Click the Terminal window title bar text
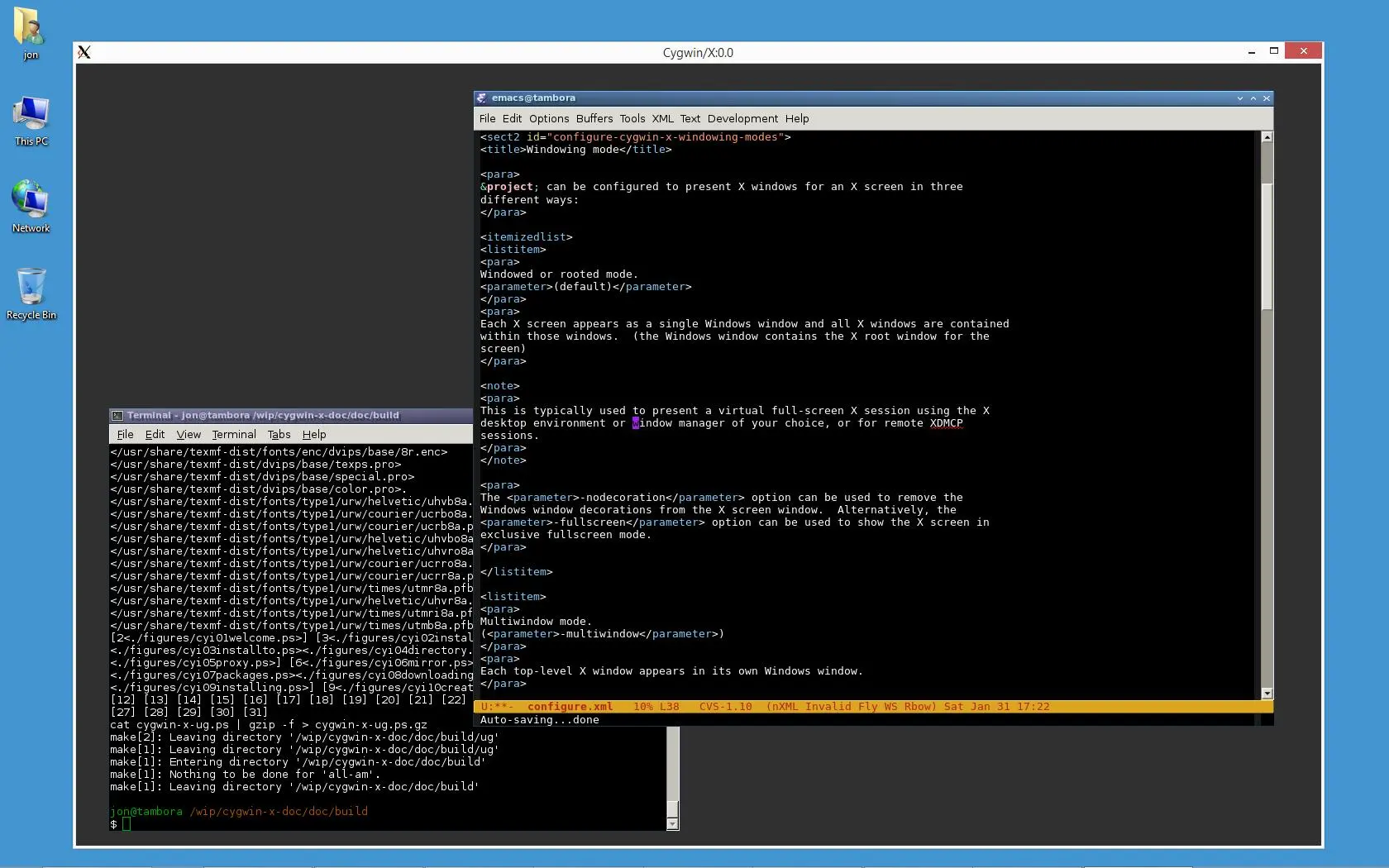The width and height of the screenshot is (1389, 868). pos(263,416)
